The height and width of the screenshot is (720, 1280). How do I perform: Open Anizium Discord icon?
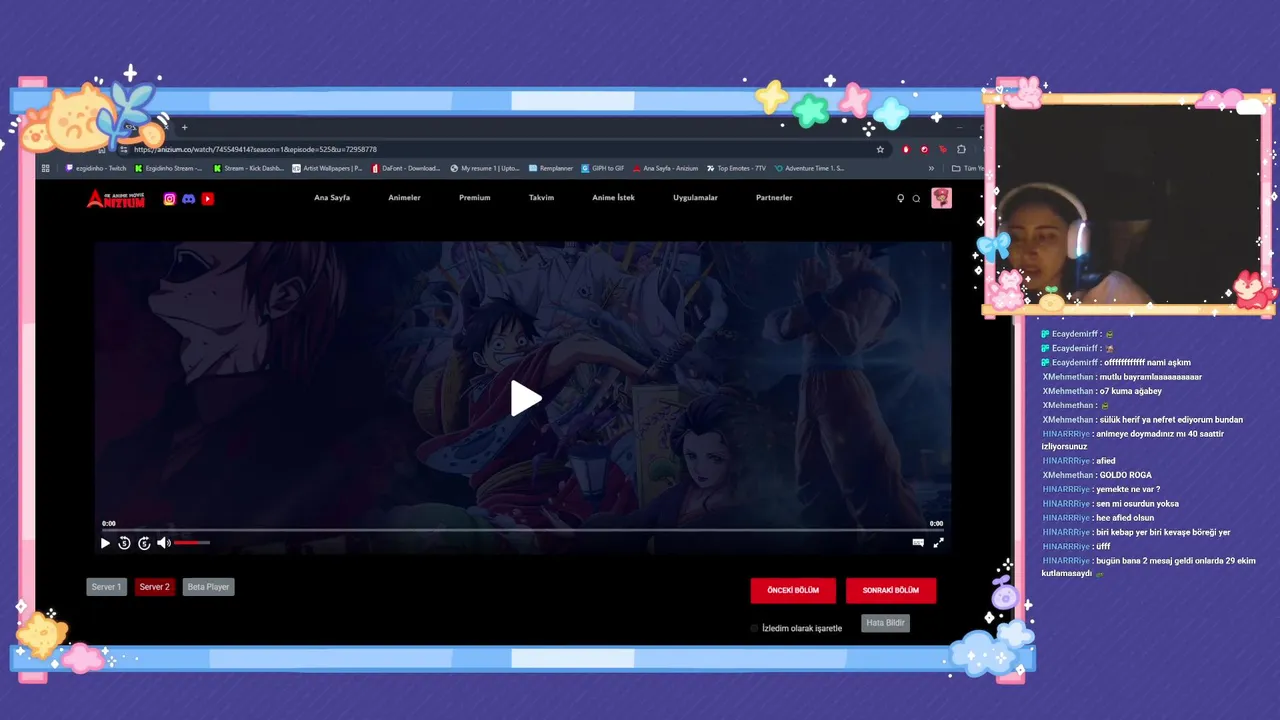pyautogui.click(x=188, y=199)
